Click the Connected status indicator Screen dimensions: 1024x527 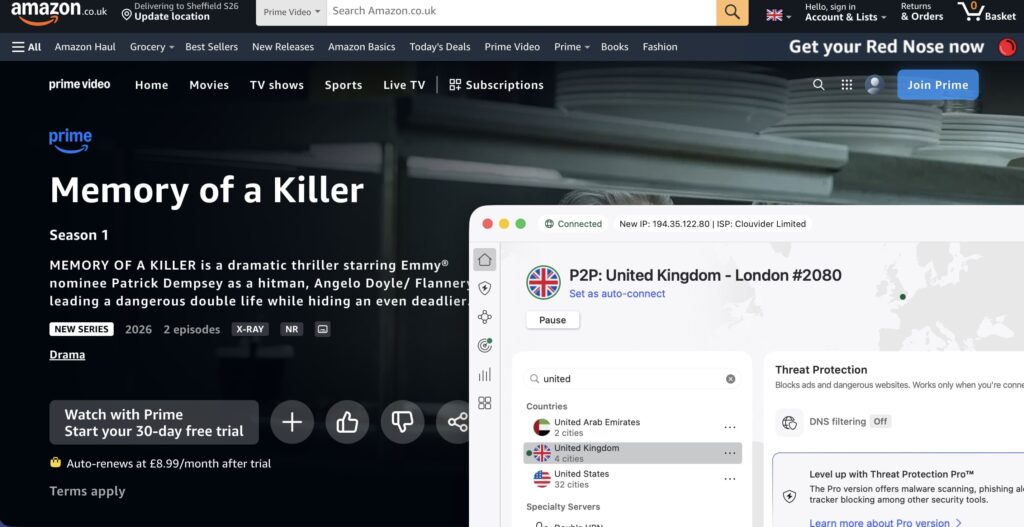coord(573,224)
